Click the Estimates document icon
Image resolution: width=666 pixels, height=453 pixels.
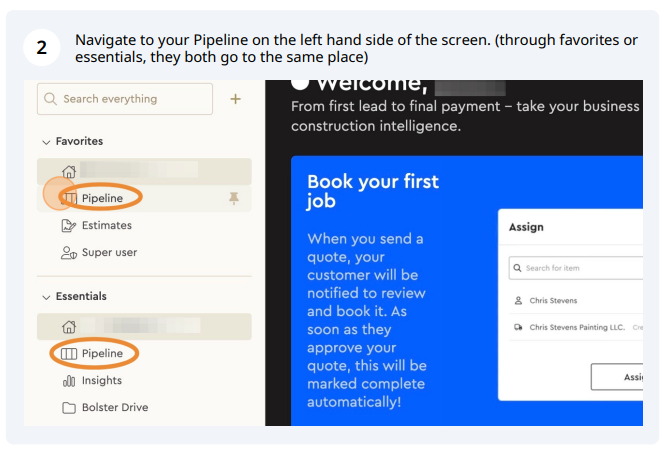coord(68,225)
